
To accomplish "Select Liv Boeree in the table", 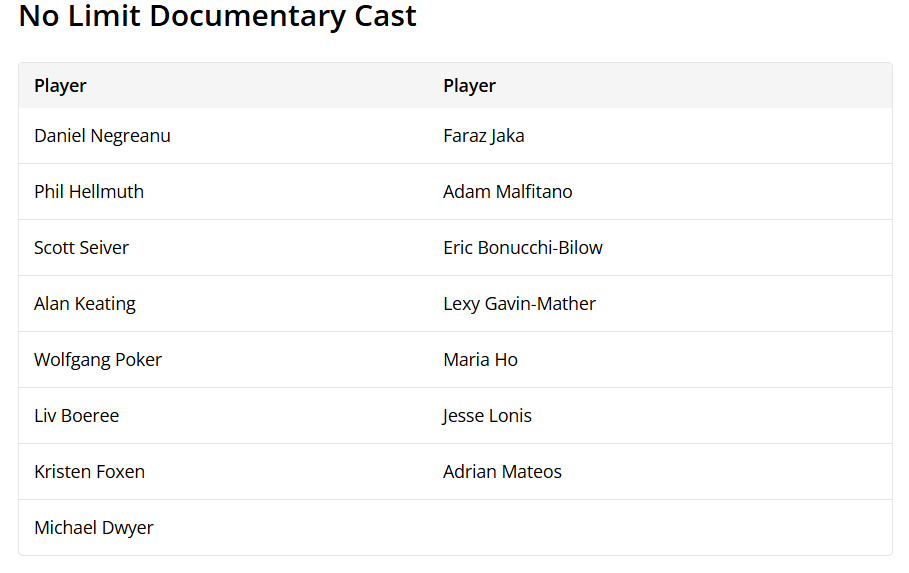I will (76, 416).
